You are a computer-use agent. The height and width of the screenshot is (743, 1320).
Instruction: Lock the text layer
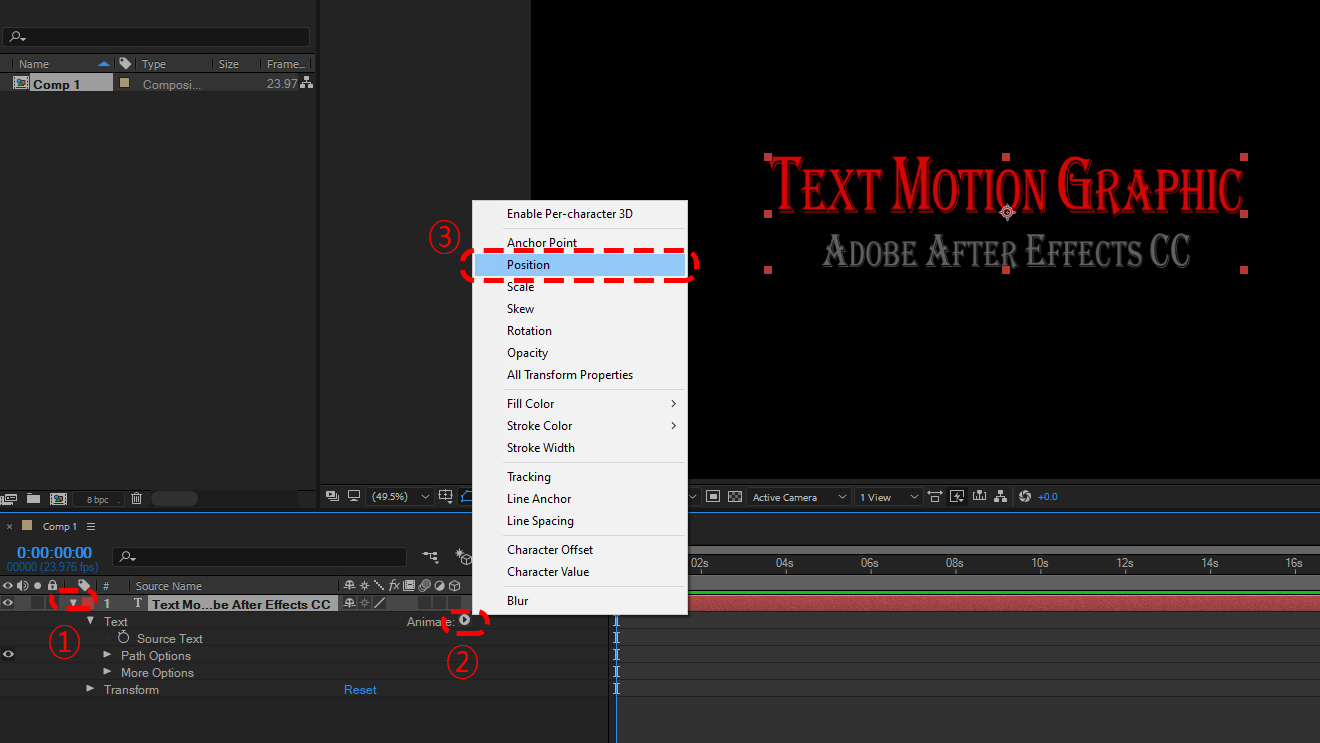pos(53,603)
